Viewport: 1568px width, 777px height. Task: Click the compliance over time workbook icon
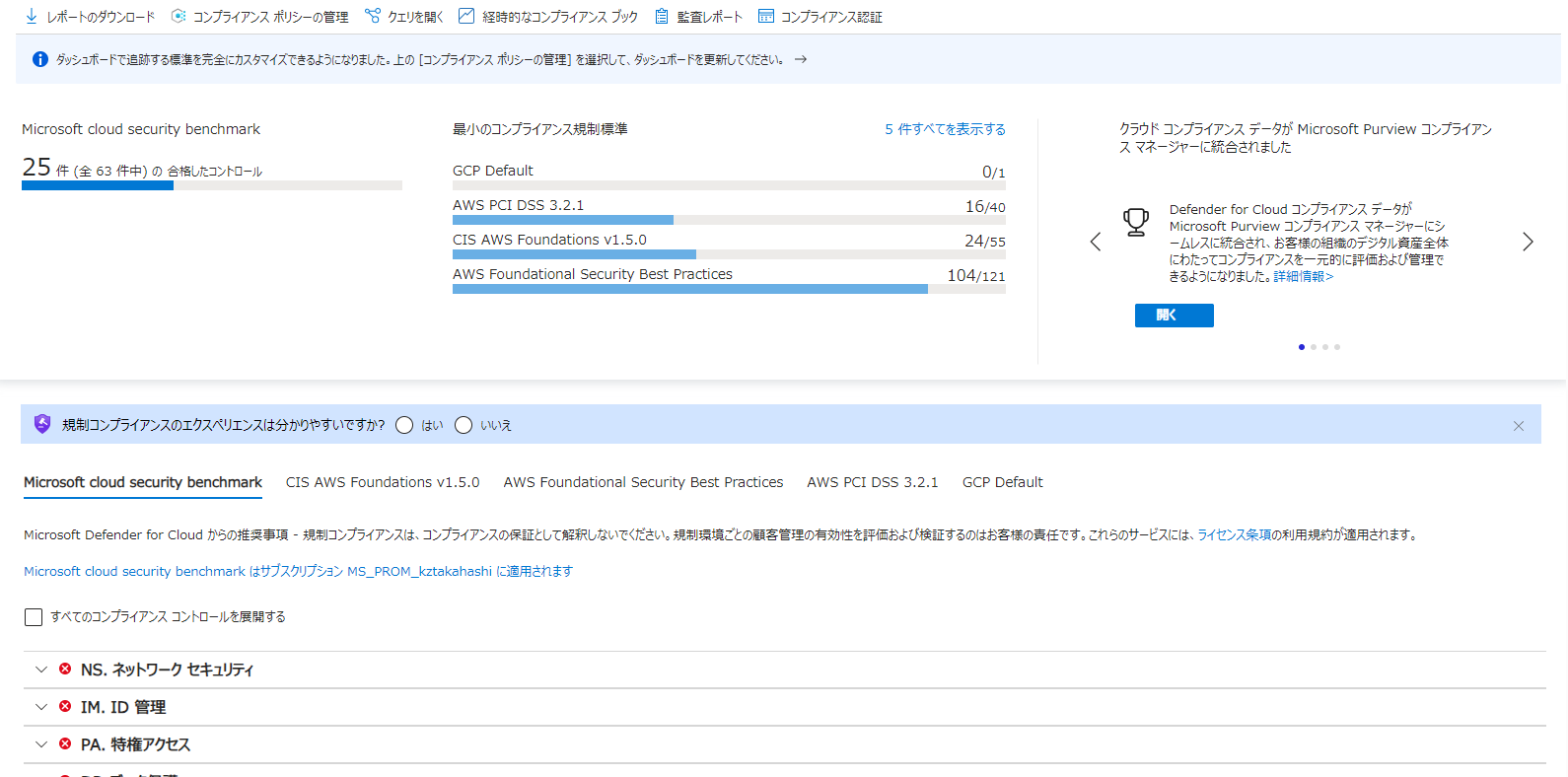point(466,16)
